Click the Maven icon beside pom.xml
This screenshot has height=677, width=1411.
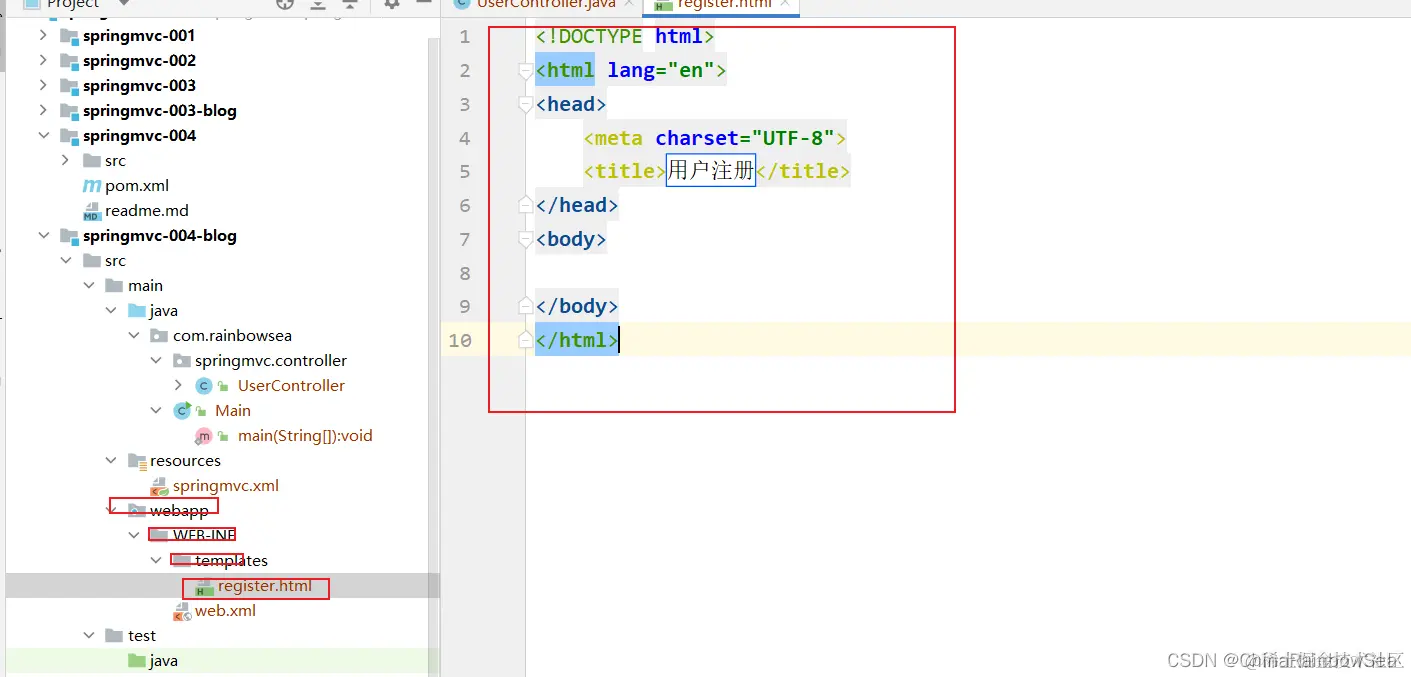click(x=91, y=185)
